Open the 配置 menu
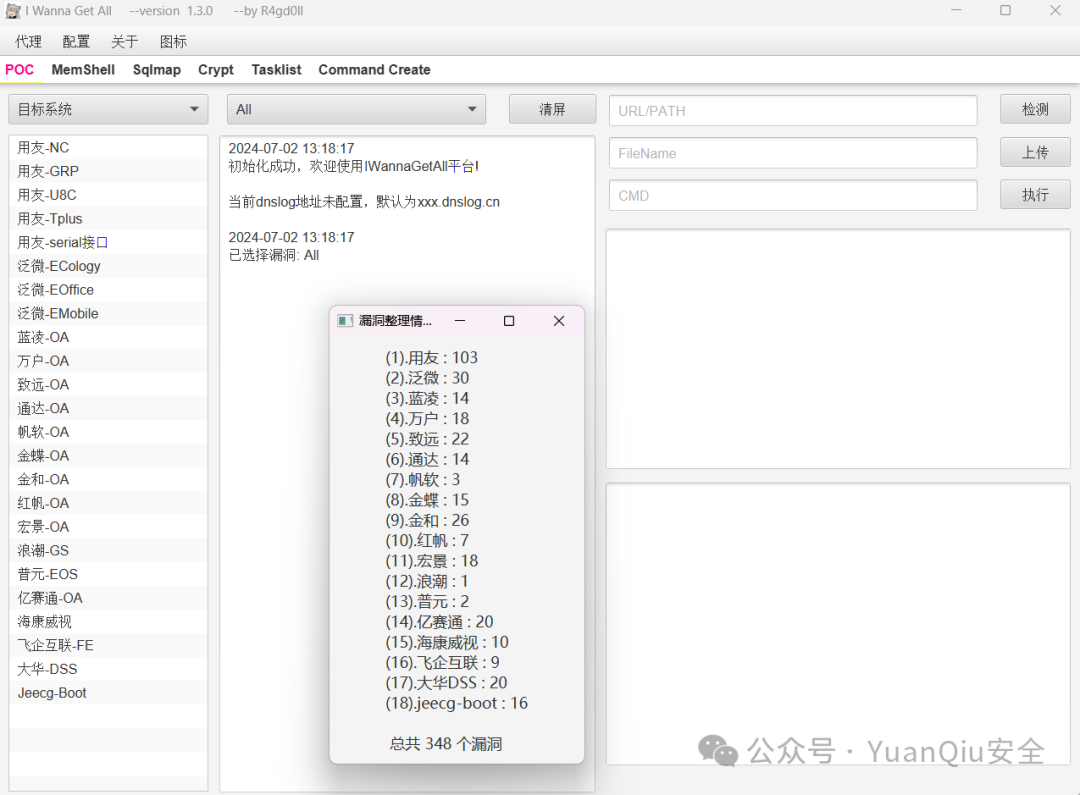This screenshot has width=1080, height=795. point(76,42)
